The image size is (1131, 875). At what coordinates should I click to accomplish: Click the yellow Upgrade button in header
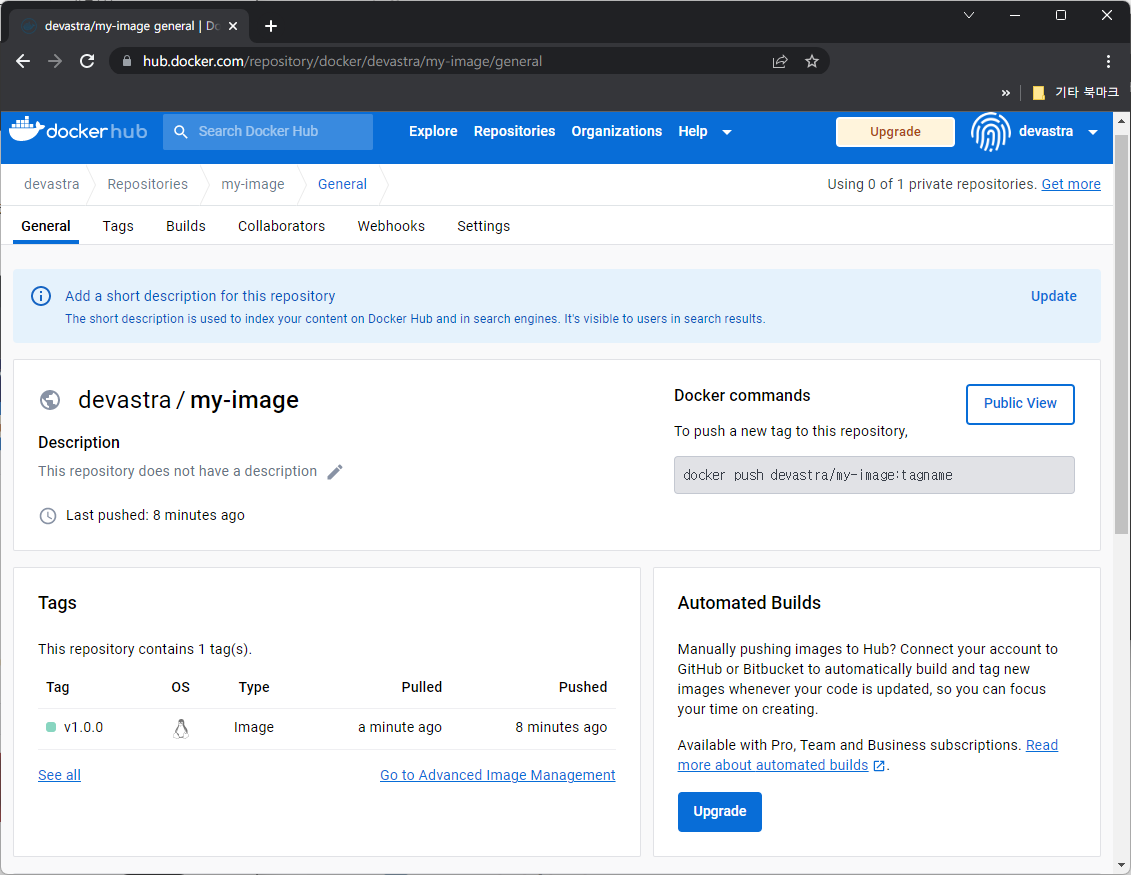coord(895,132)
